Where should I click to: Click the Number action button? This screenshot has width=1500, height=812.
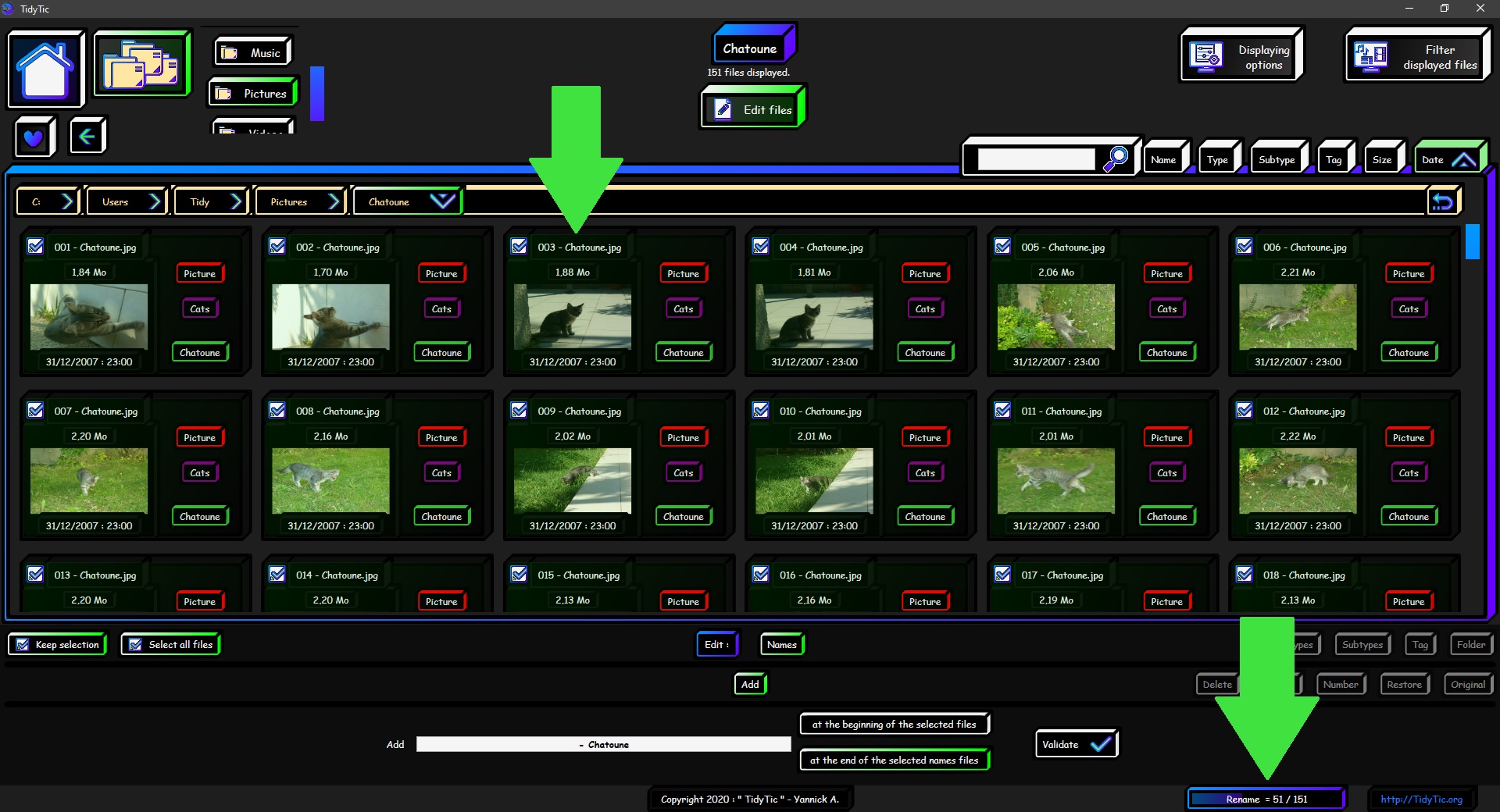(x=1341, y=684)
